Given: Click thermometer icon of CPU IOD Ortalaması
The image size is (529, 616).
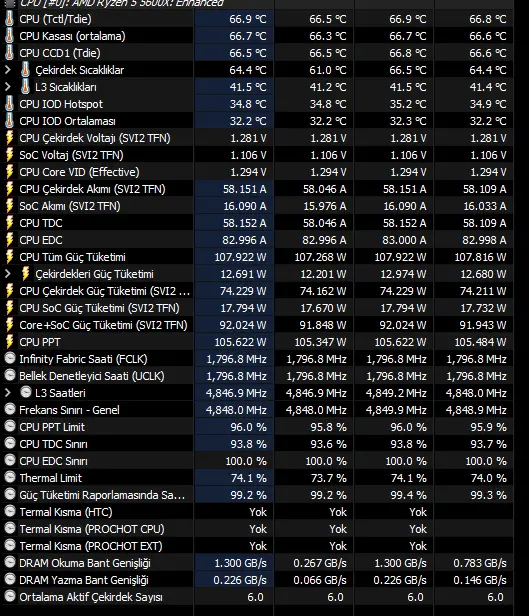Looking at the screenshot, I should pyautogui.click(x=9, y=121).
